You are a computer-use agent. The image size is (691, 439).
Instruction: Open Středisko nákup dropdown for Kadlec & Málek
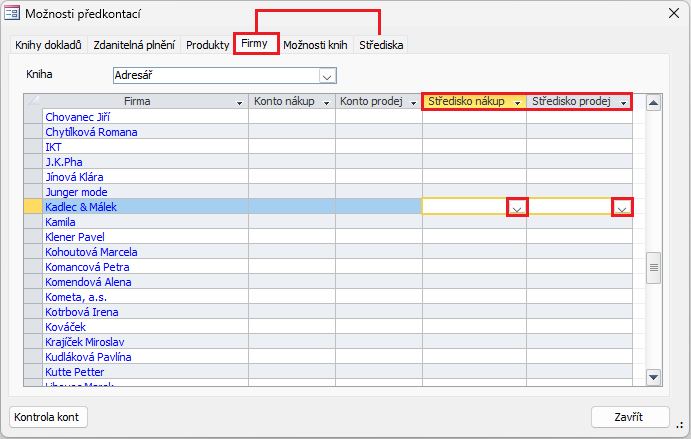point(517,208)
